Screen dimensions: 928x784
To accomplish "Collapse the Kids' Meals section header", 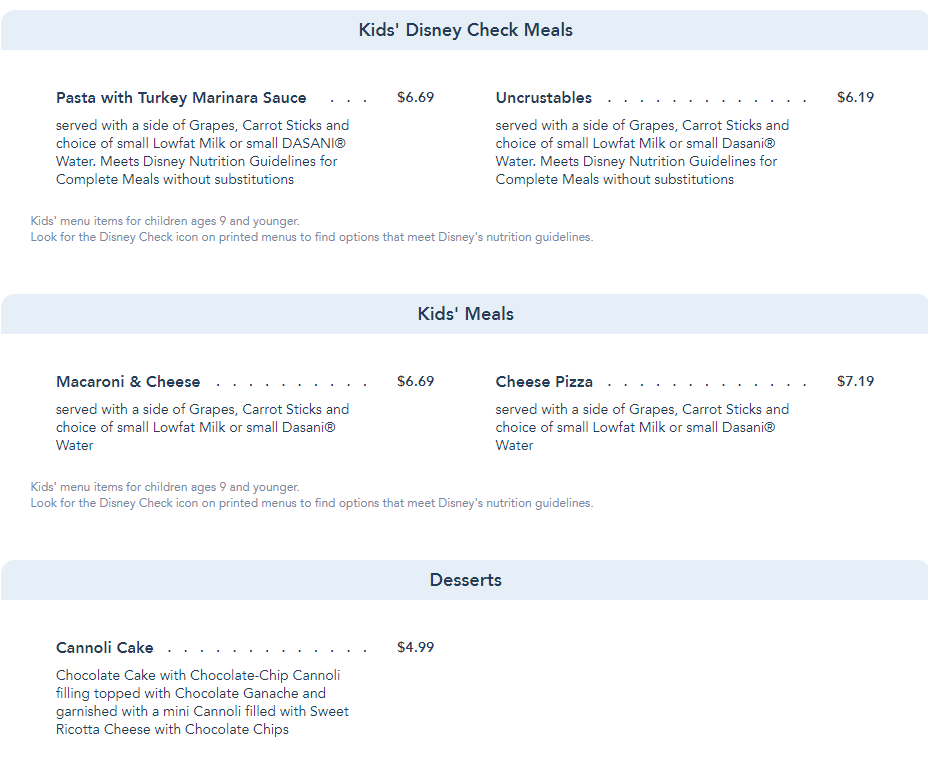I will coord(465,314).
